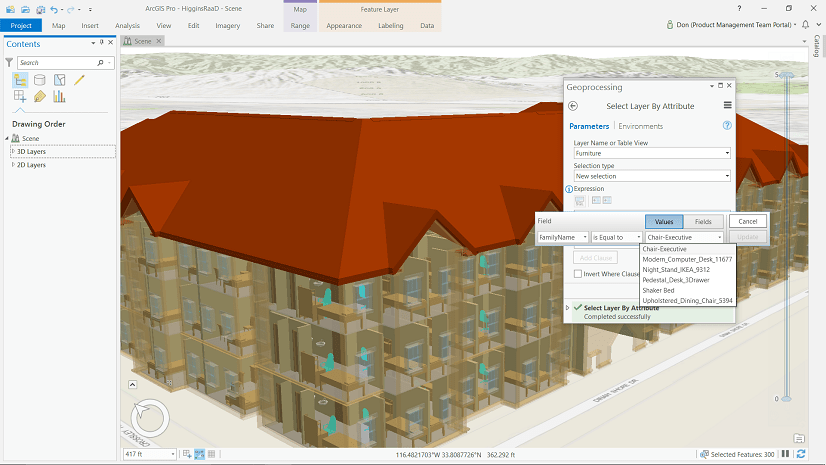The height and width of the screenshot is (465, 826).
Task: Open the geoprocessing tool help icon
Action: [727, 125]
